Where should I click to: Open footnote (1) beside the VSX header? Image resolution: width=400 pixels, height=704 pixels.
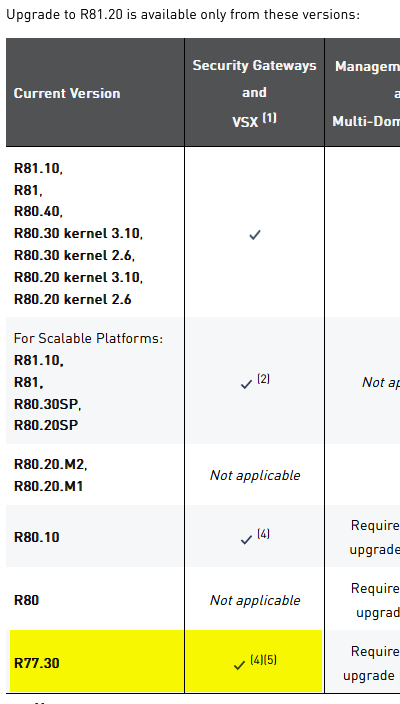pos(269,118)
